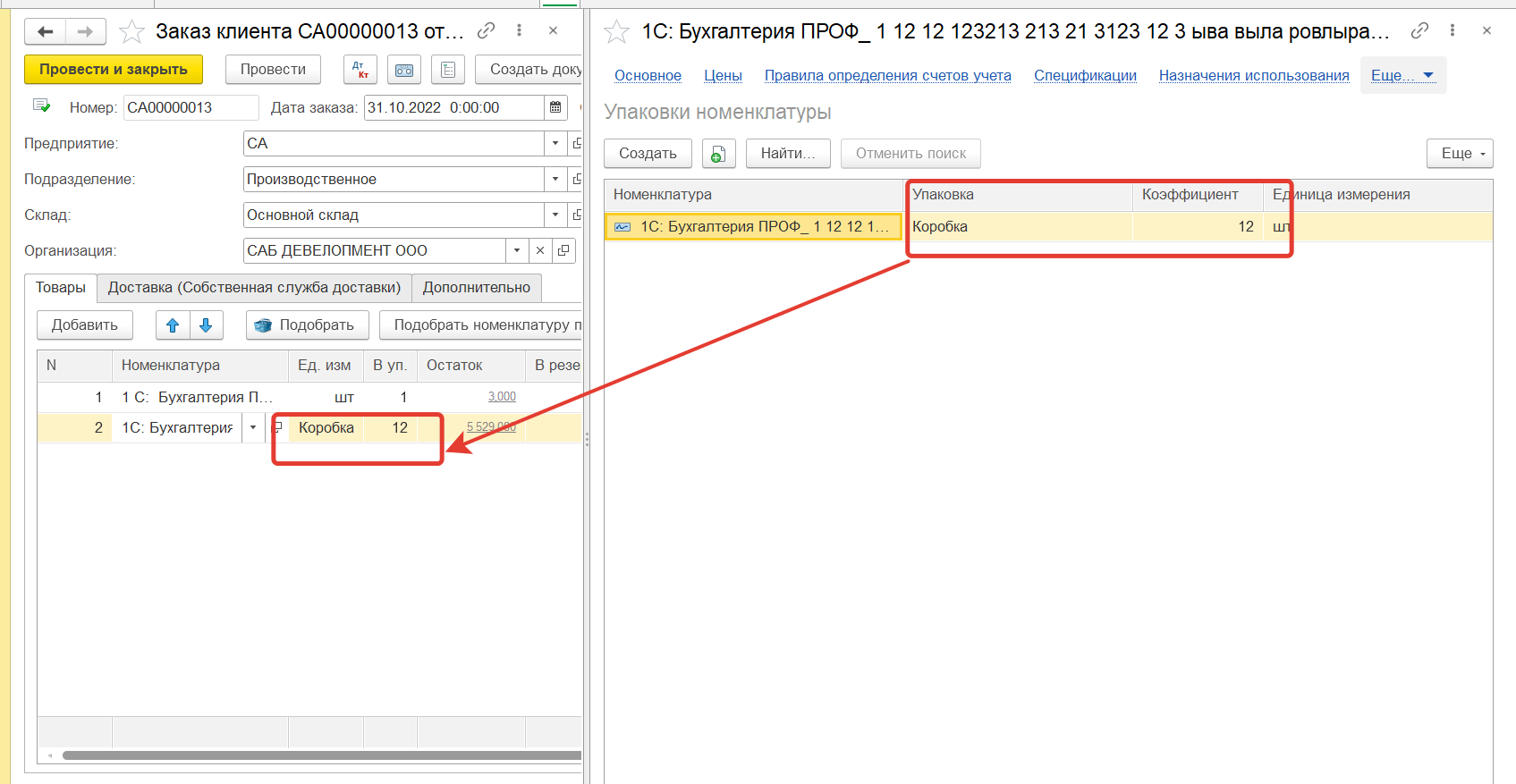Get link icon in Заказ клиента header

(486, 31)
